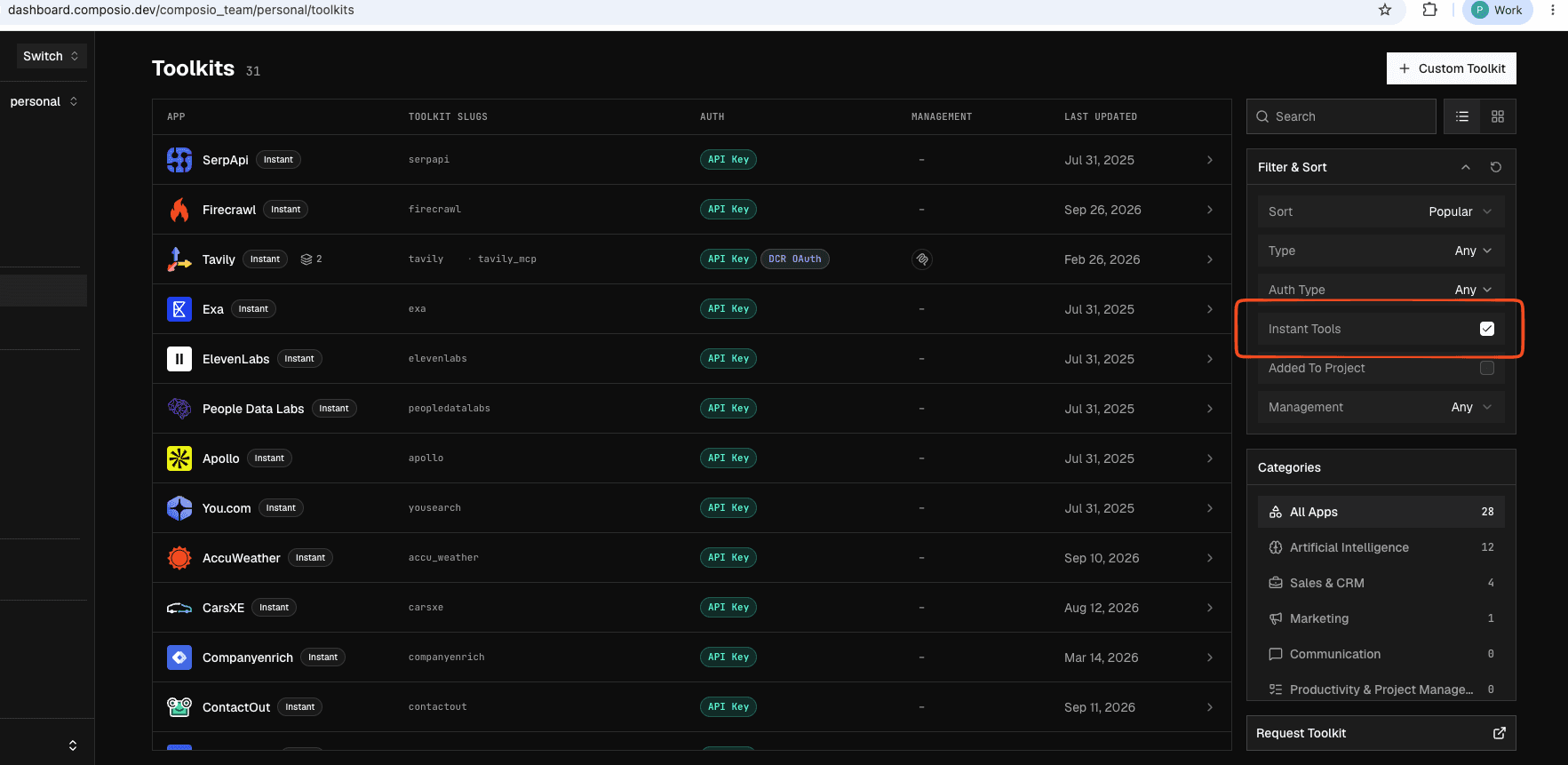Bookmark this page with the star icon
Screen dimensions: 1568x765
point(1385,10)
